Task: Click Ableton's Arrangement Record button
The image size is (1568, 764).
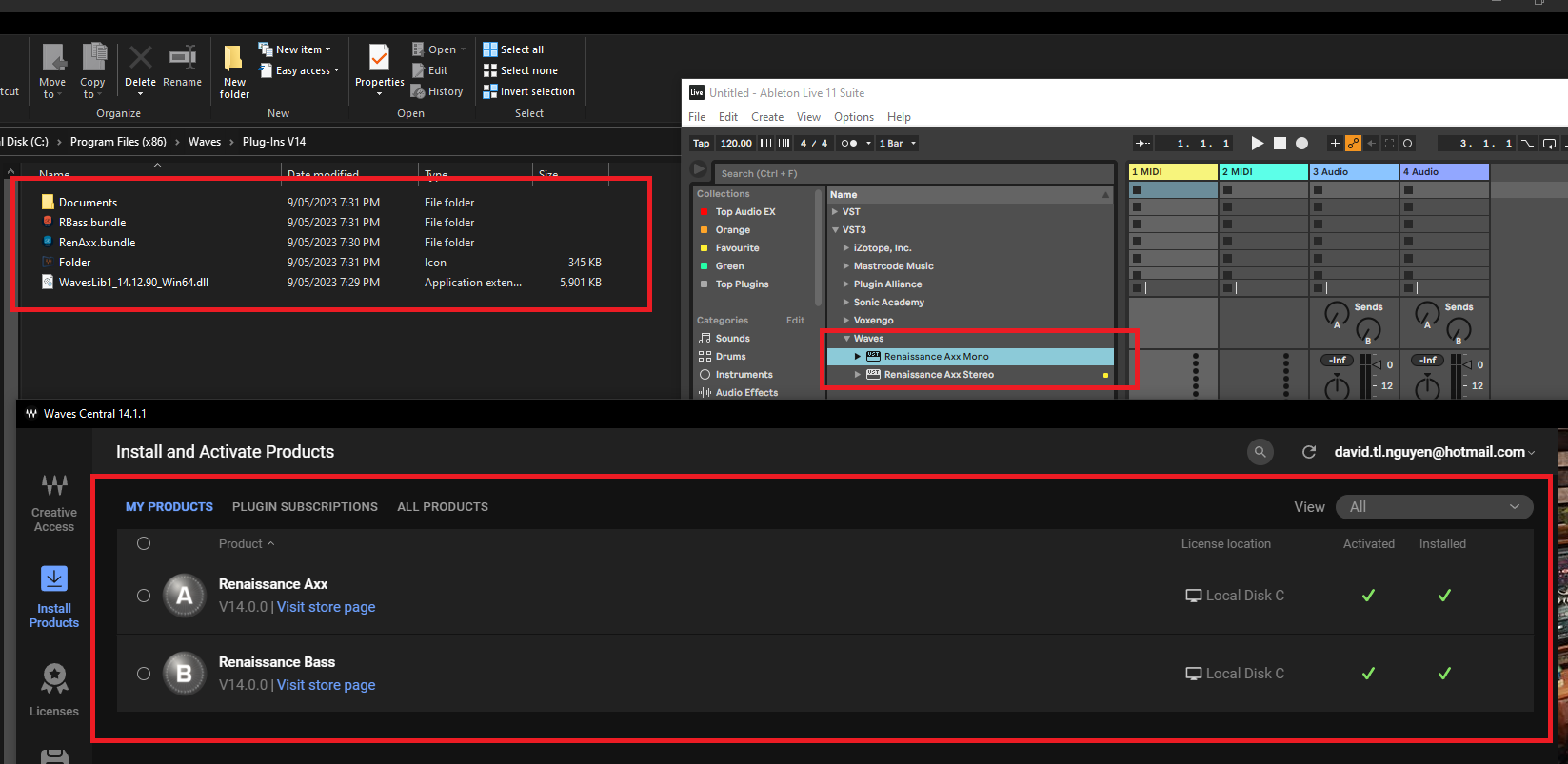Action: 1302,143
